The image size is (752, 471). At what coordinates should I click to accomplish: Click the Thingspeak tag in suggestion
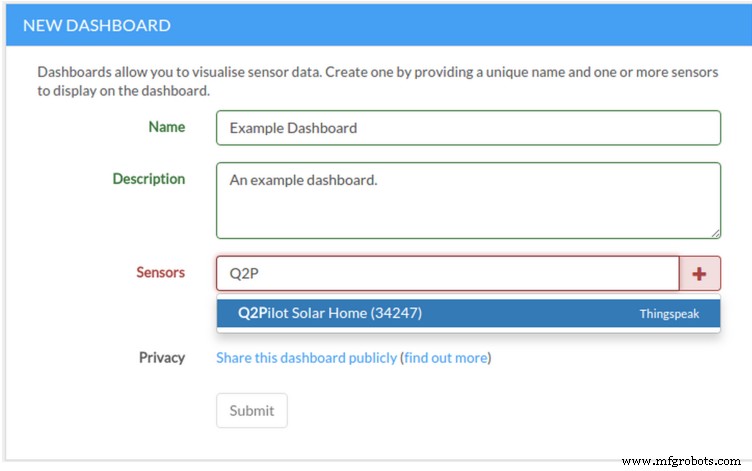point(669,314)
